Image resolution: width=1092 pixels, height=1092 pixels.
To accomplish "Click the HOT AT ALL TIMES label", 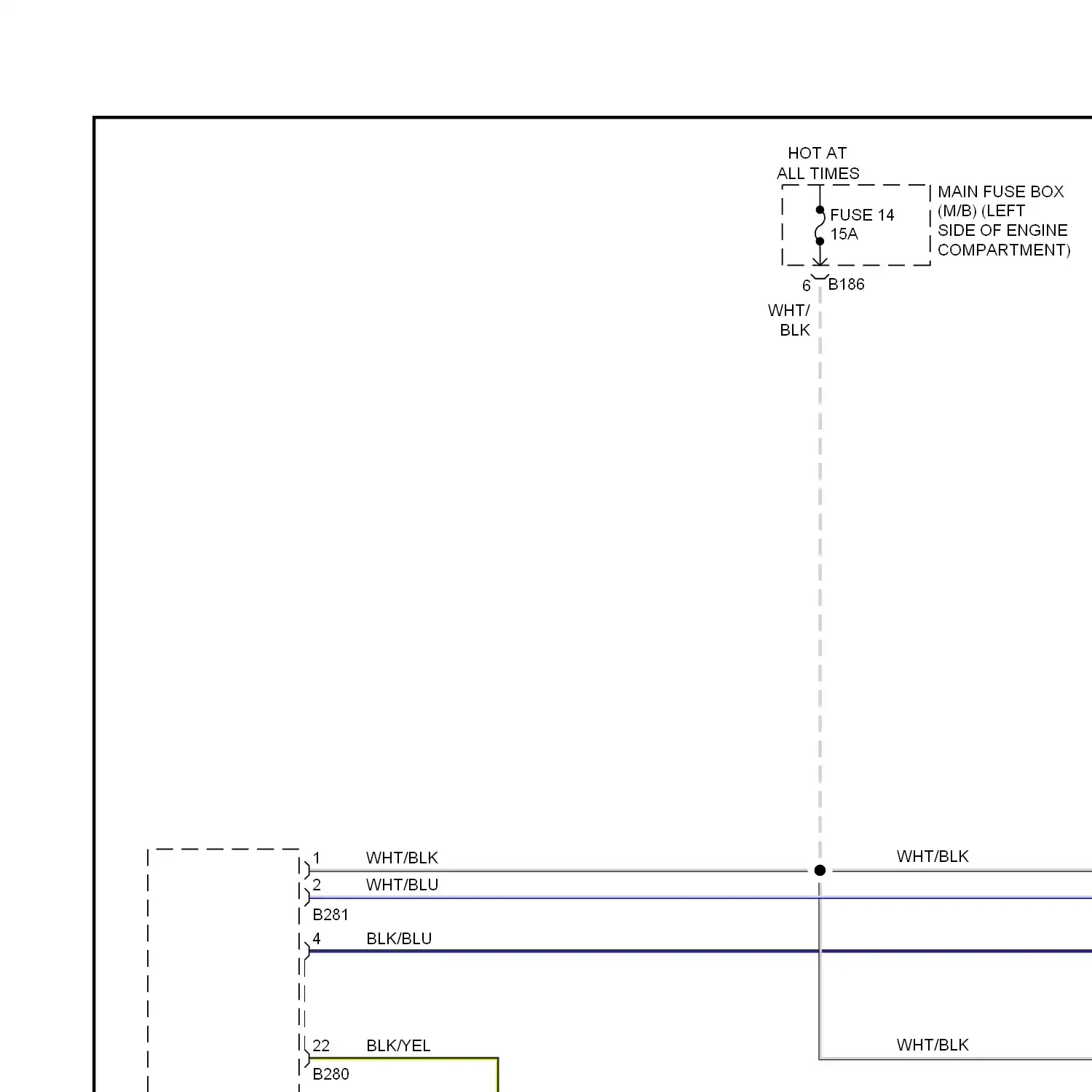I will point(818,163).
